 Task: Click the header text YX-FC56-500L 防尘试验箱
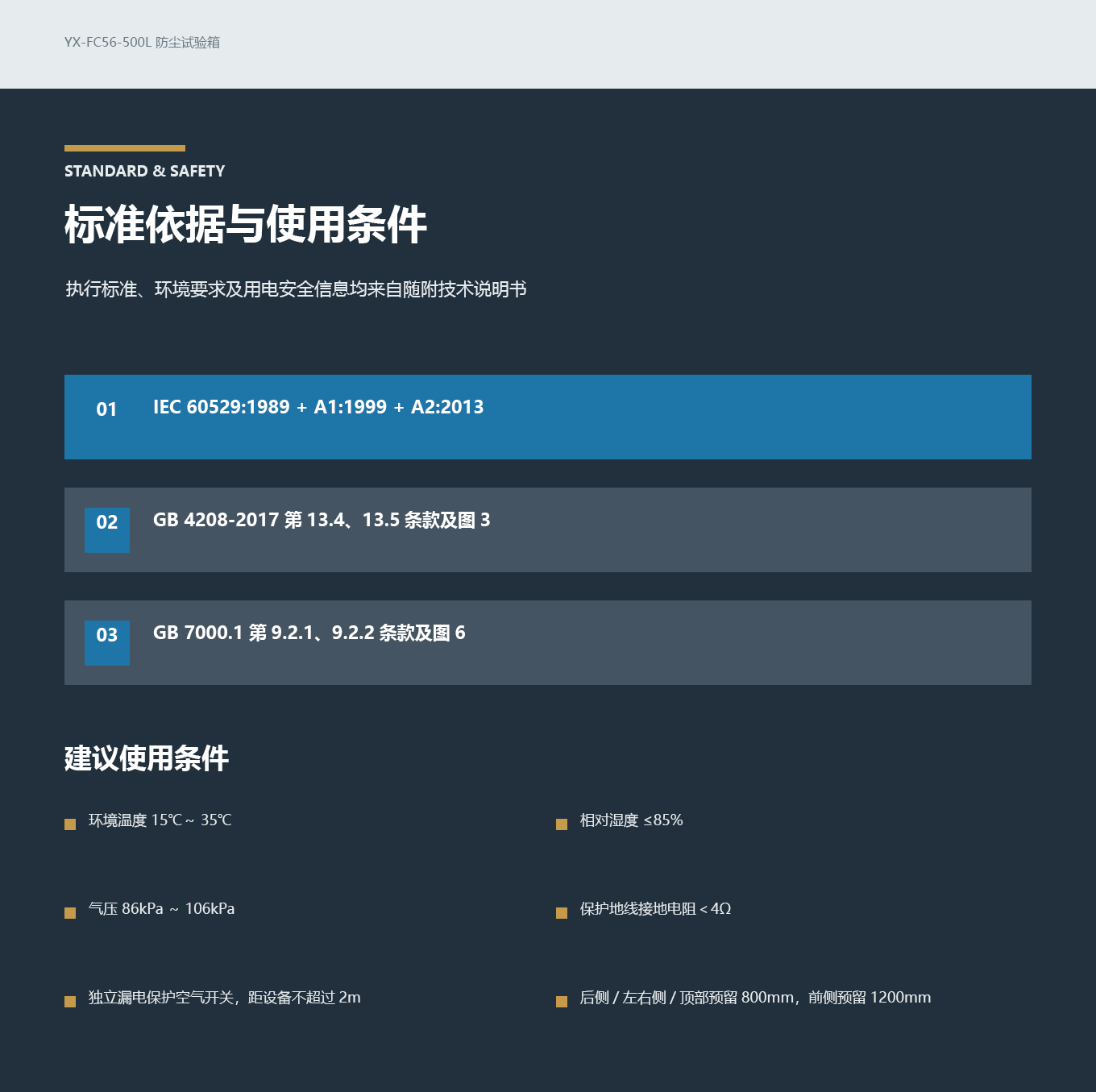143,43
